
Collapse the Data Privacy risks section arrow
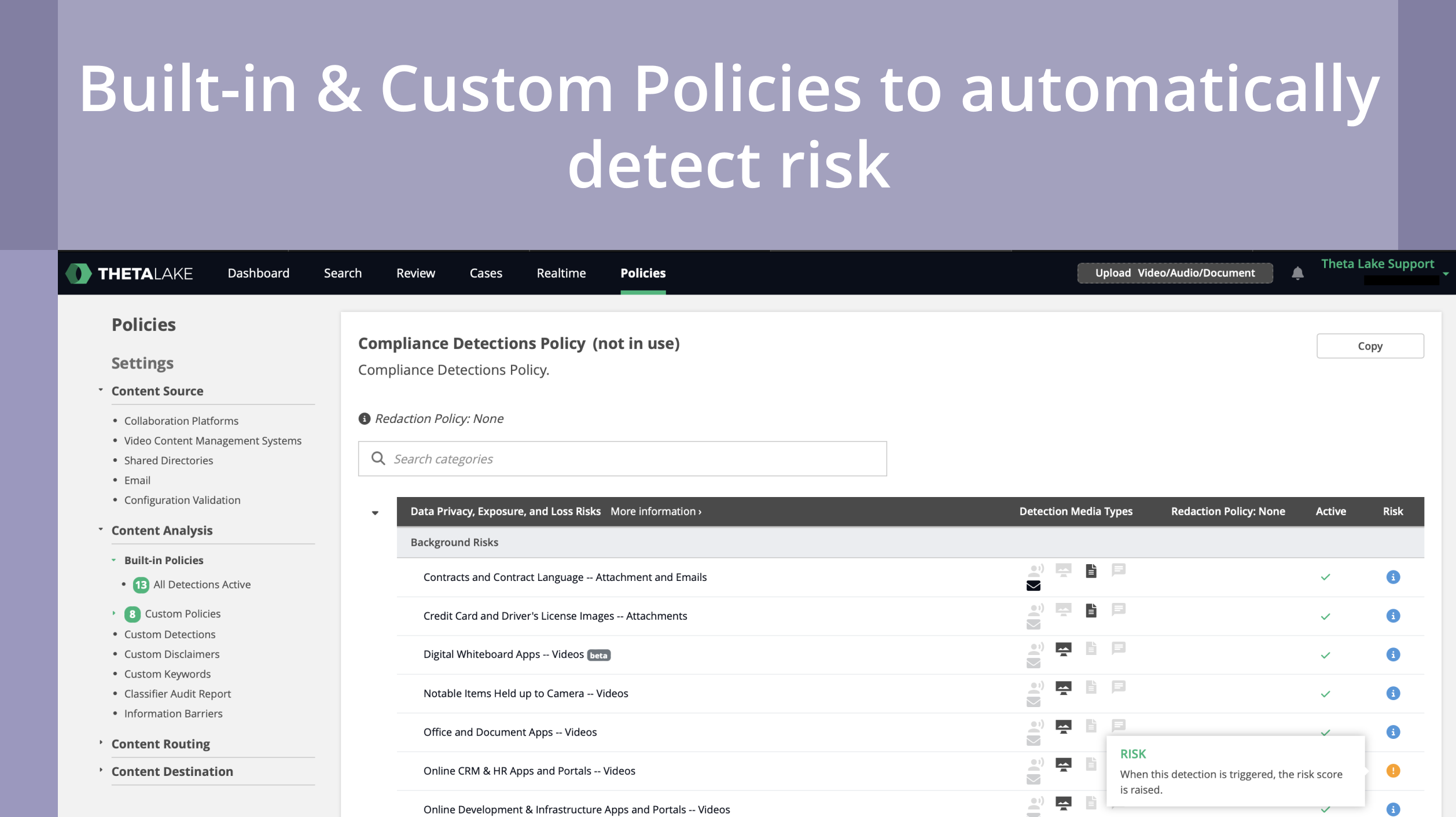click(375, 513)
